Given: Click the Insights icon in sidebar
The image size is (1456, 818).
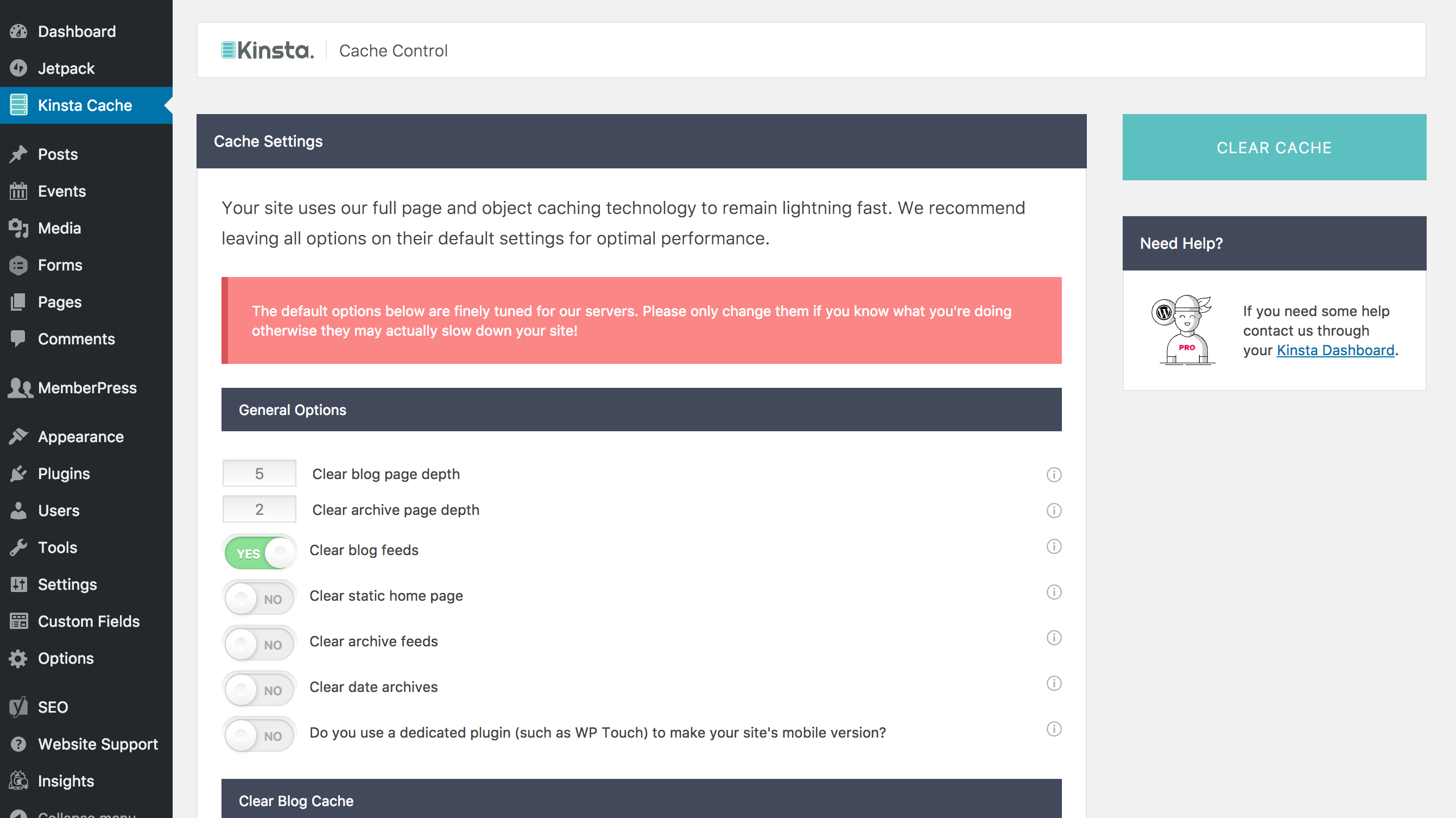Looking at the screenshot, I should 18,780.
